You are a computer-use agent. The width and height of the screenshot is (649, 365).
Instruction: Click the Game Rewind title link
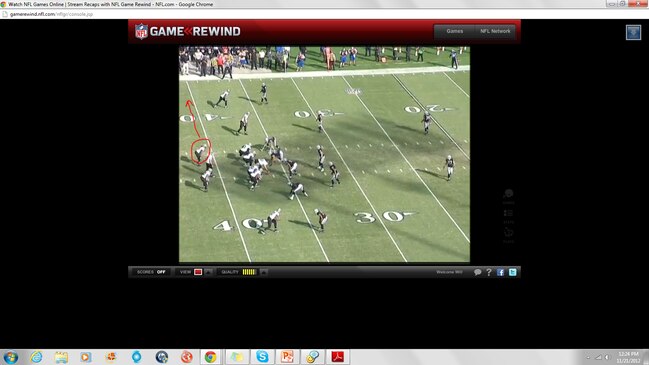[x=195, y=31]
